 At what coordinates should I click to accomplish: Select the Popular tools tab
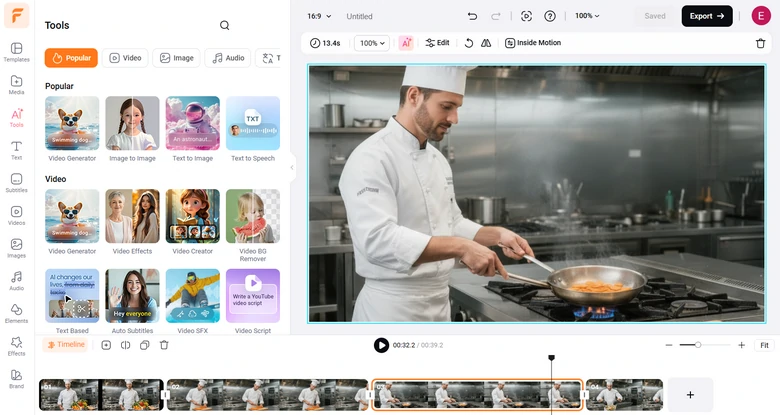pos(71,58)
